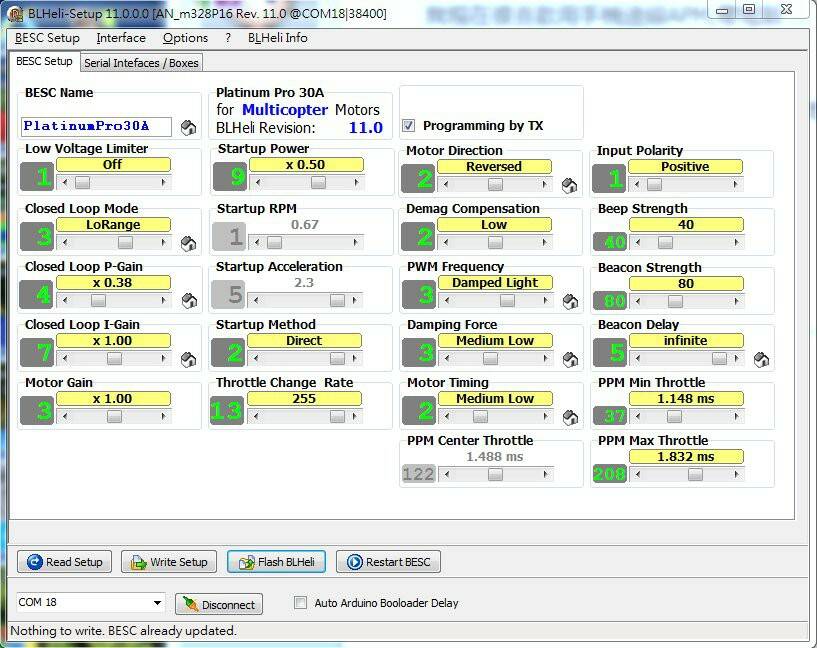
Task: Click right arrow of PPM Max Throttle slider
Action: [736, 474]
